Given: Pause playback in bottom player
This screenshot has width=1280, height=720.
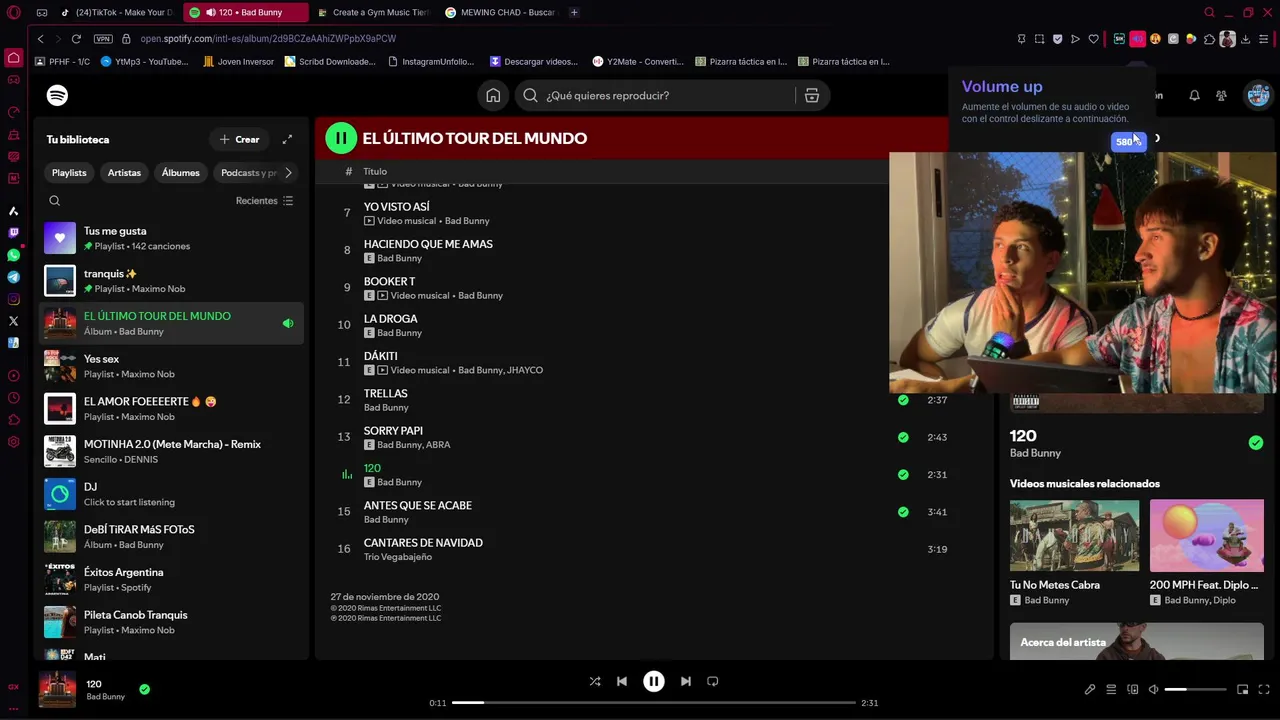Looking at the screenshot, I should click(653, 681).
